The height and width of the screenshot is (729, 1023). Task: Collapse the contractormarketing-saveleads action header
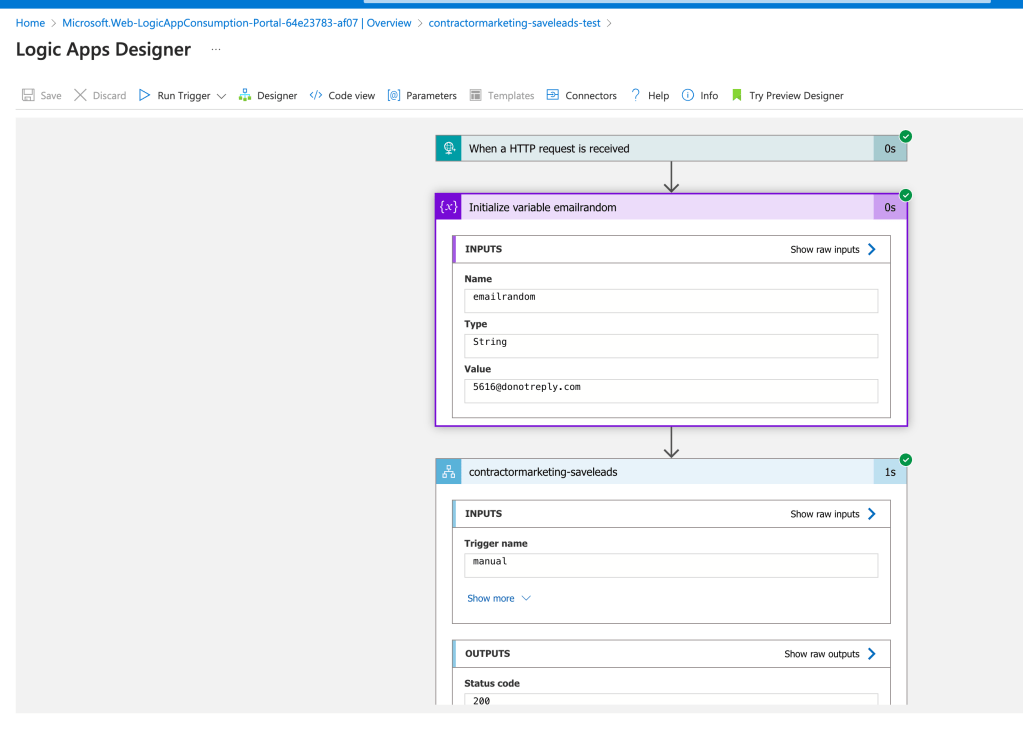(x=671, y=472)
